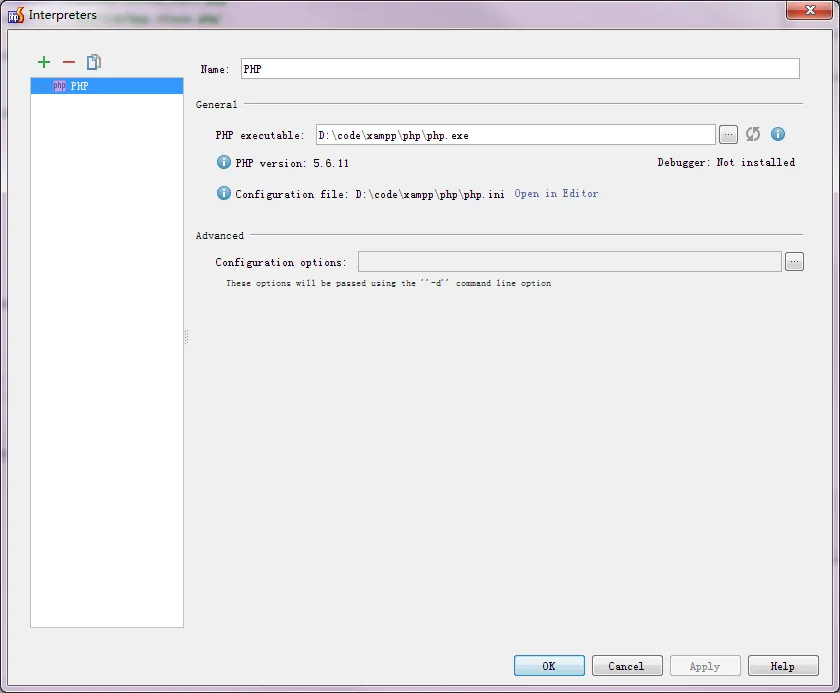
Task: Copy the selected interpreter configuration
Action: pyautogui.click(x=94, y=62)
